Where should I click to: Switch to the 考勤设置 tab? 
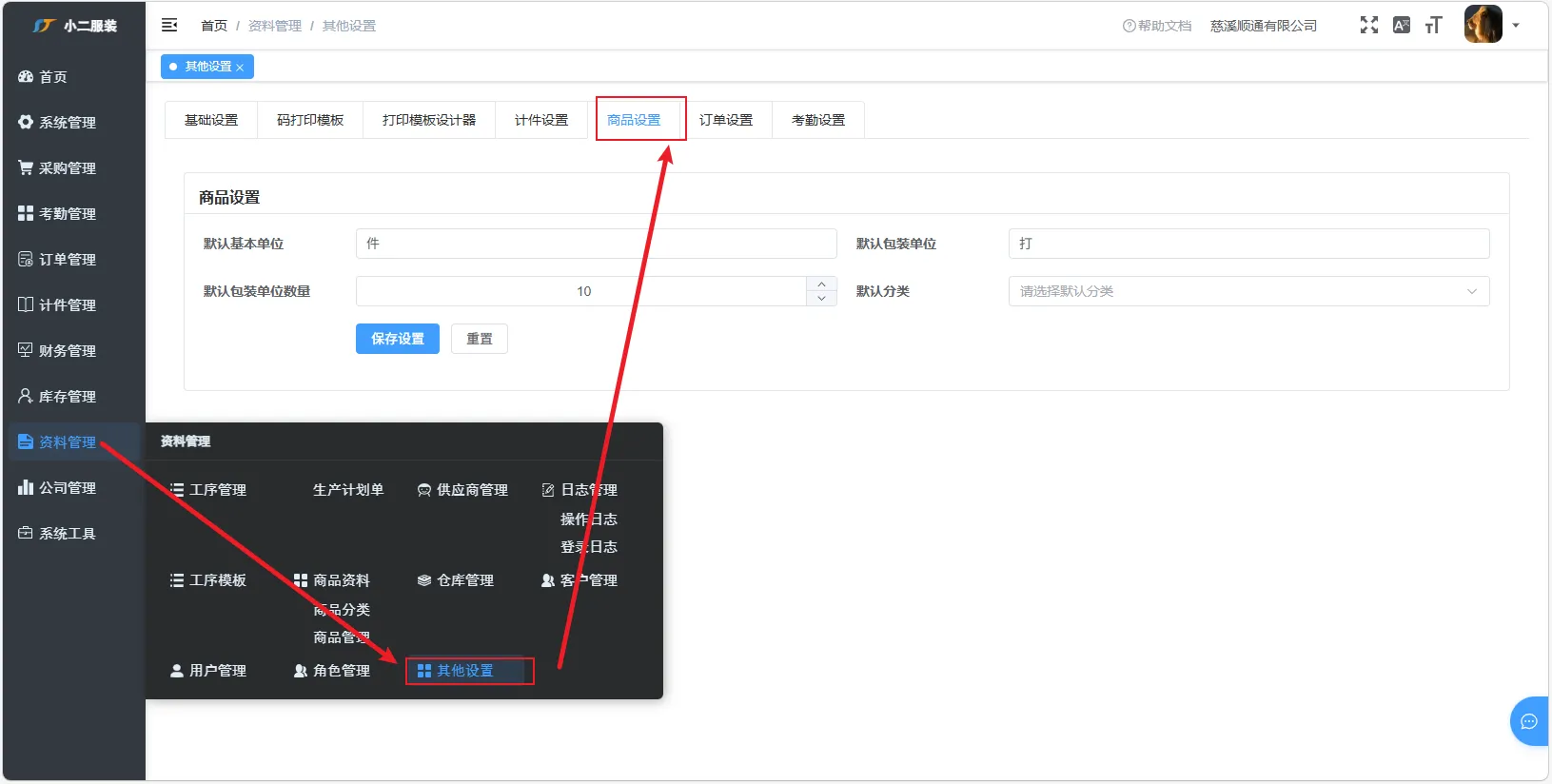tap(818, 120)
